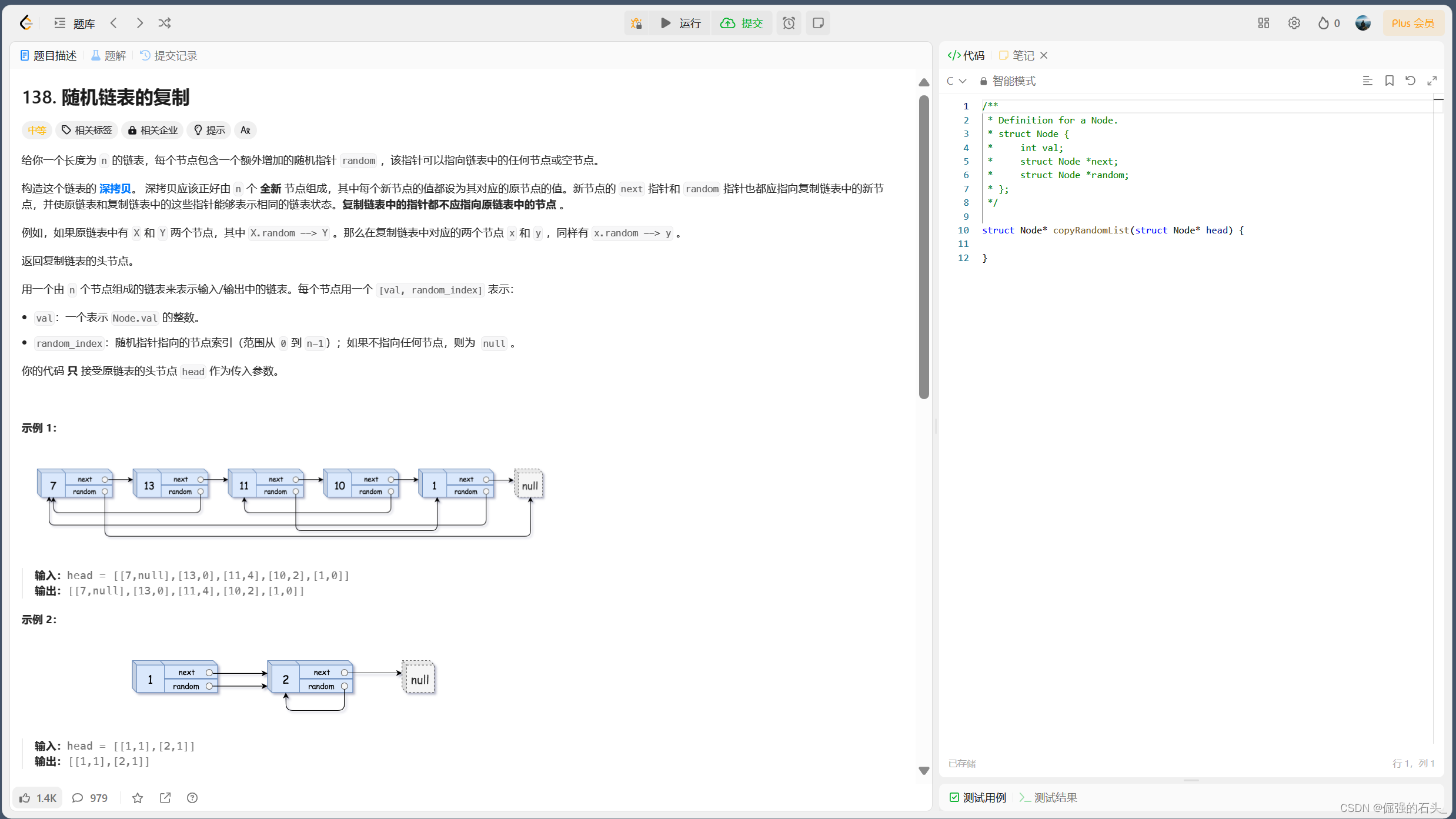Switch to the 提交记录 submissions tab
Viewport: 1456px width, 819px height.
coord(169,55)
